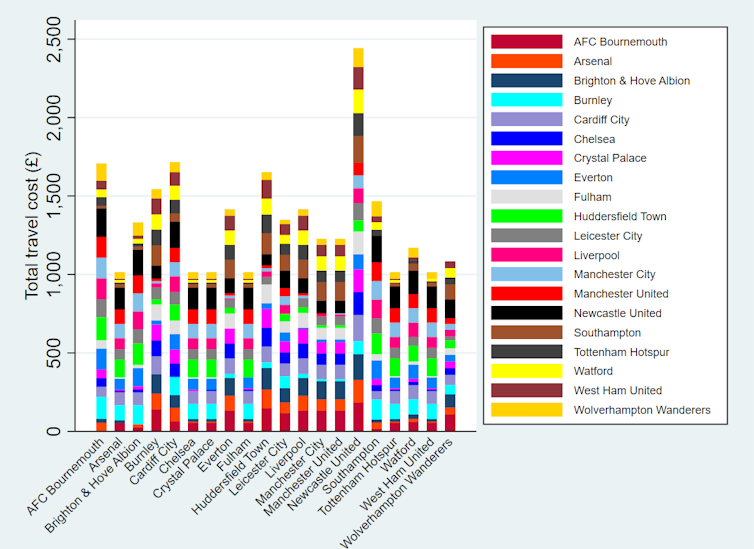Image resolution: width=754 pixels, height=549 pixels.
Task: Click the Newcastle United black legend swatch
Action: [527, 313]
